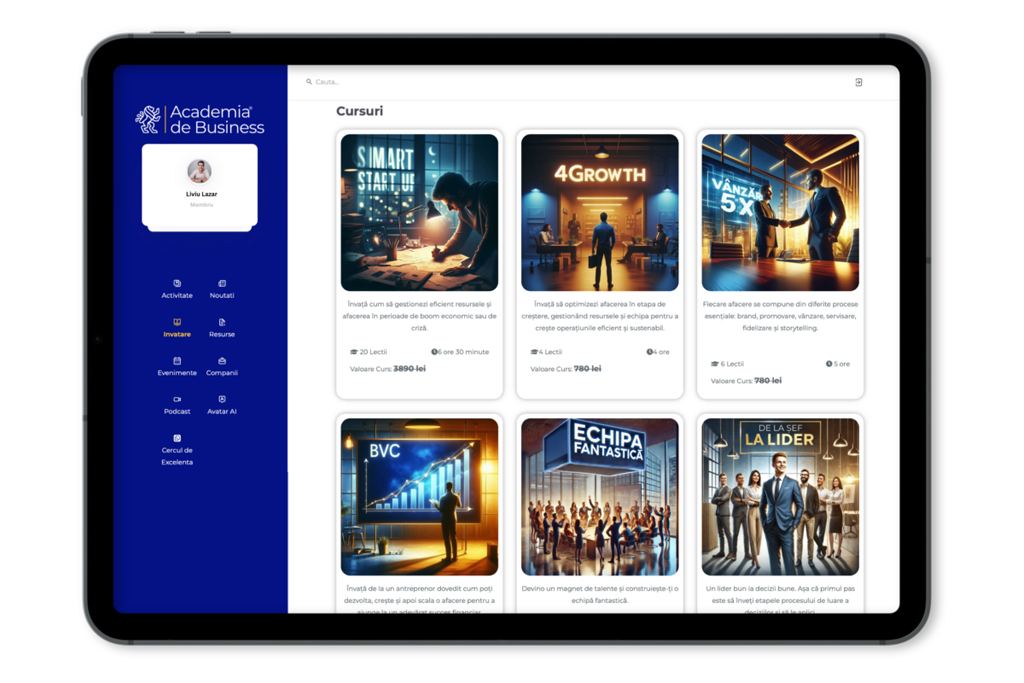
Task: Select the Invatare book icon
Action: (177, 322)
